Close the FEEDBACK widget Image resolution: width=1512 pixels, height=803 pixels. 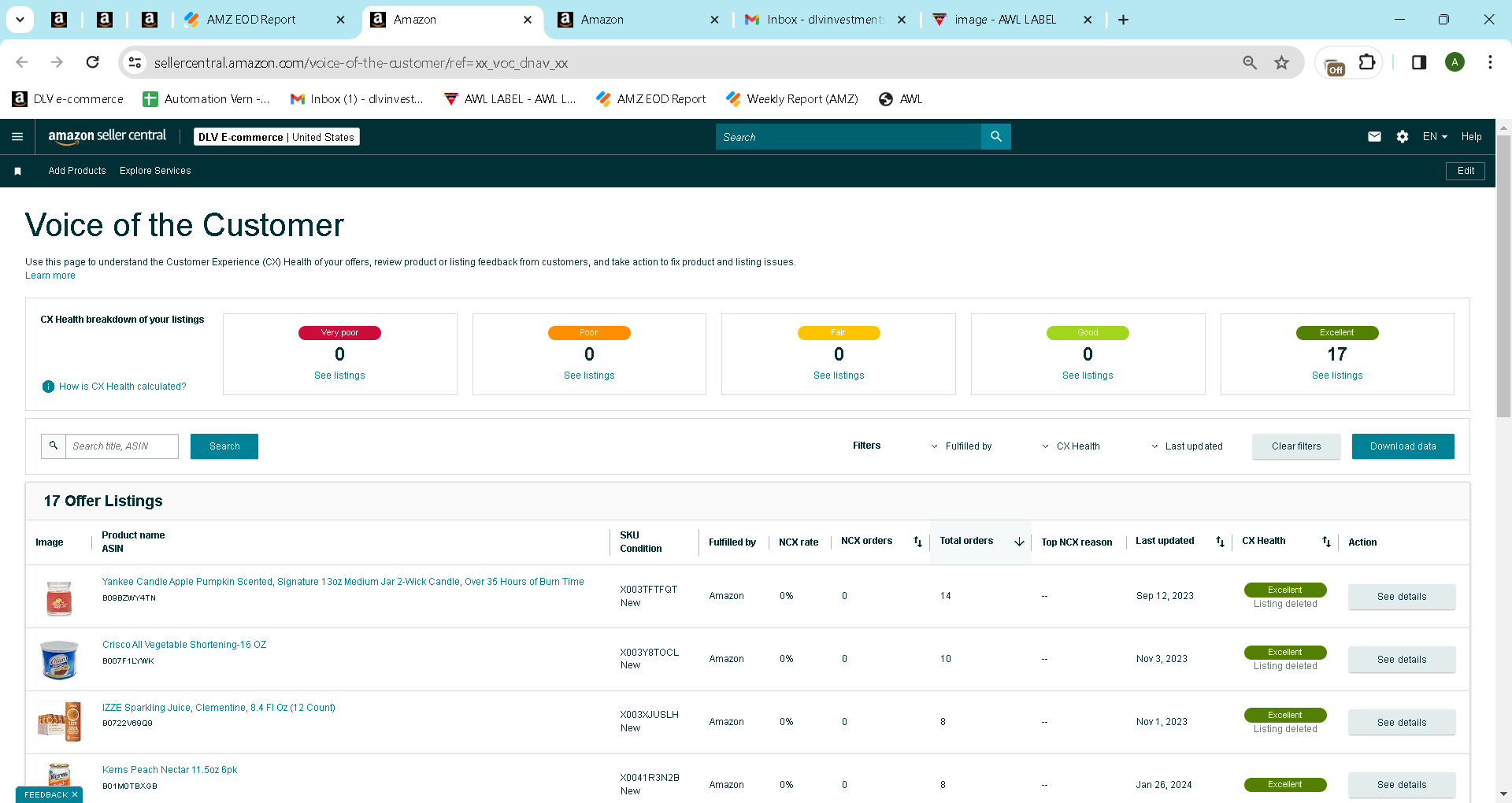[x=75, y=794]
